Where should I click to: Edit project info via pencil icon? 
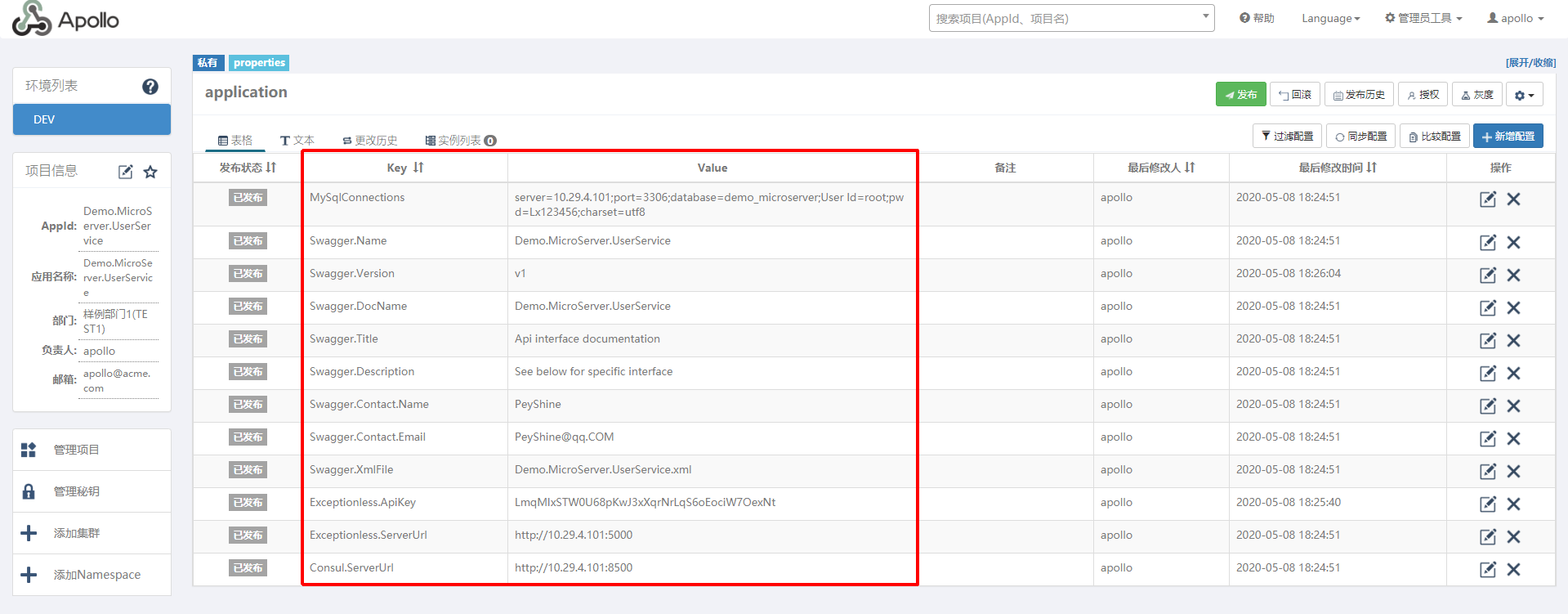click(x=125, y=172)
